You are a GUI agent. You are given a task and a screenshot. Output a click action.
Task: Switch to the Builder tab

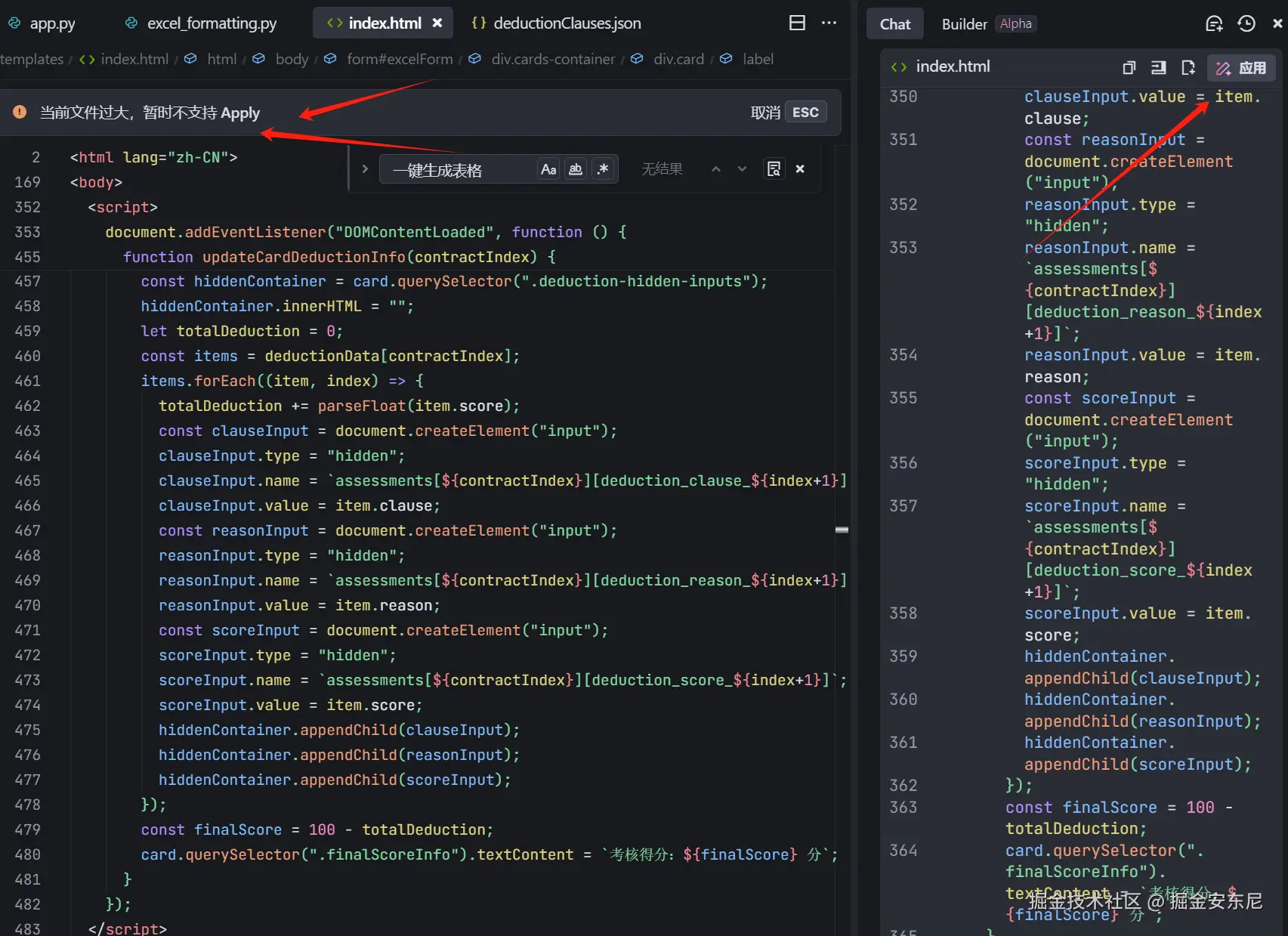point(964,24)
